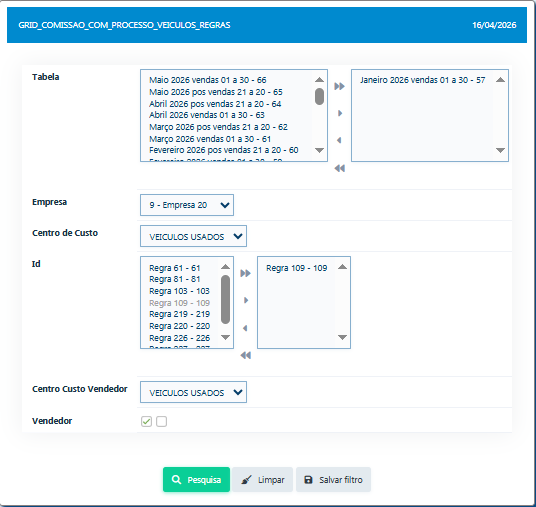This screenshot has height=507, width=536.
Task: Click the Limpar button
Action: [262, 480]
